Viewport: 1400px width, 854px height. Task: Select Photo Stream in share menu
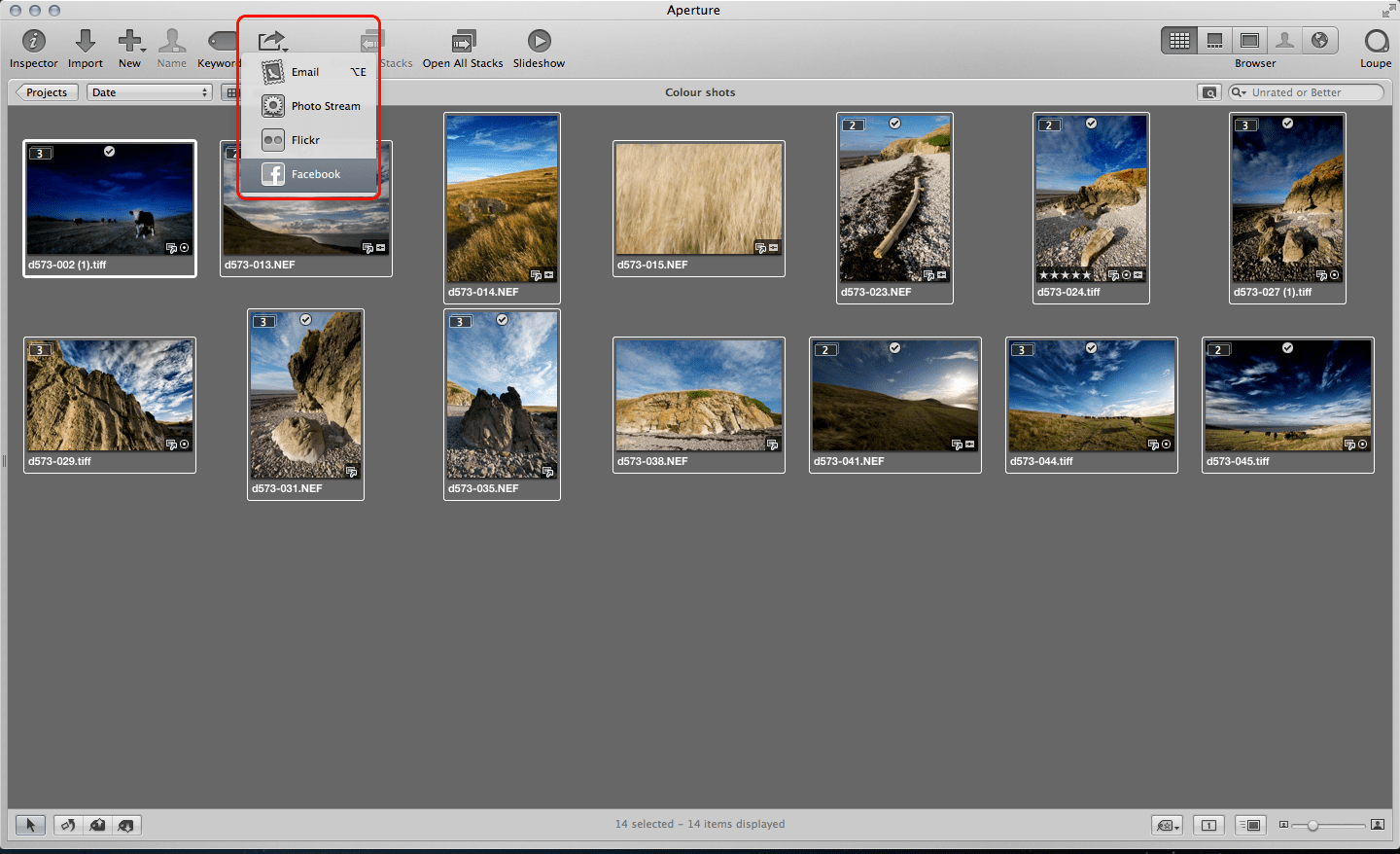(325, 106)
